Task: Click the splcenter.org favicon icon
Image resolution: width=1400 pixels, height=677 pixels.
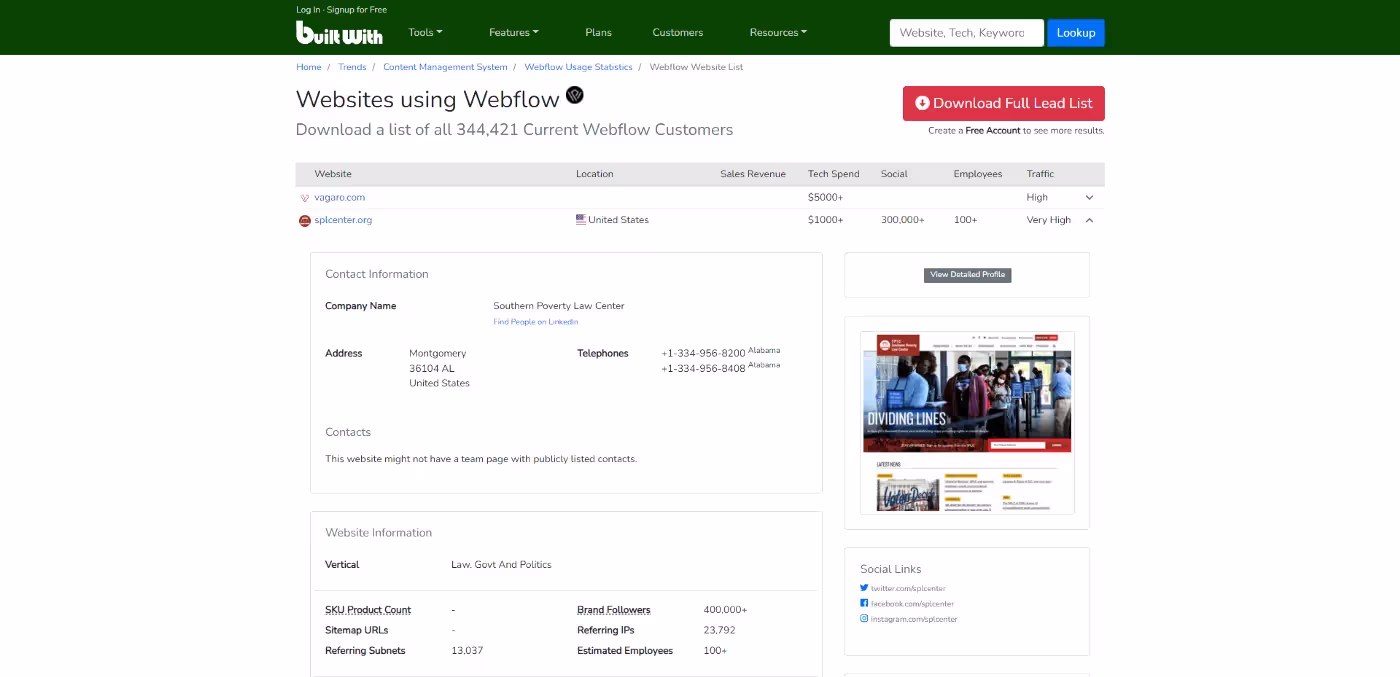Action: click(305, 220)
